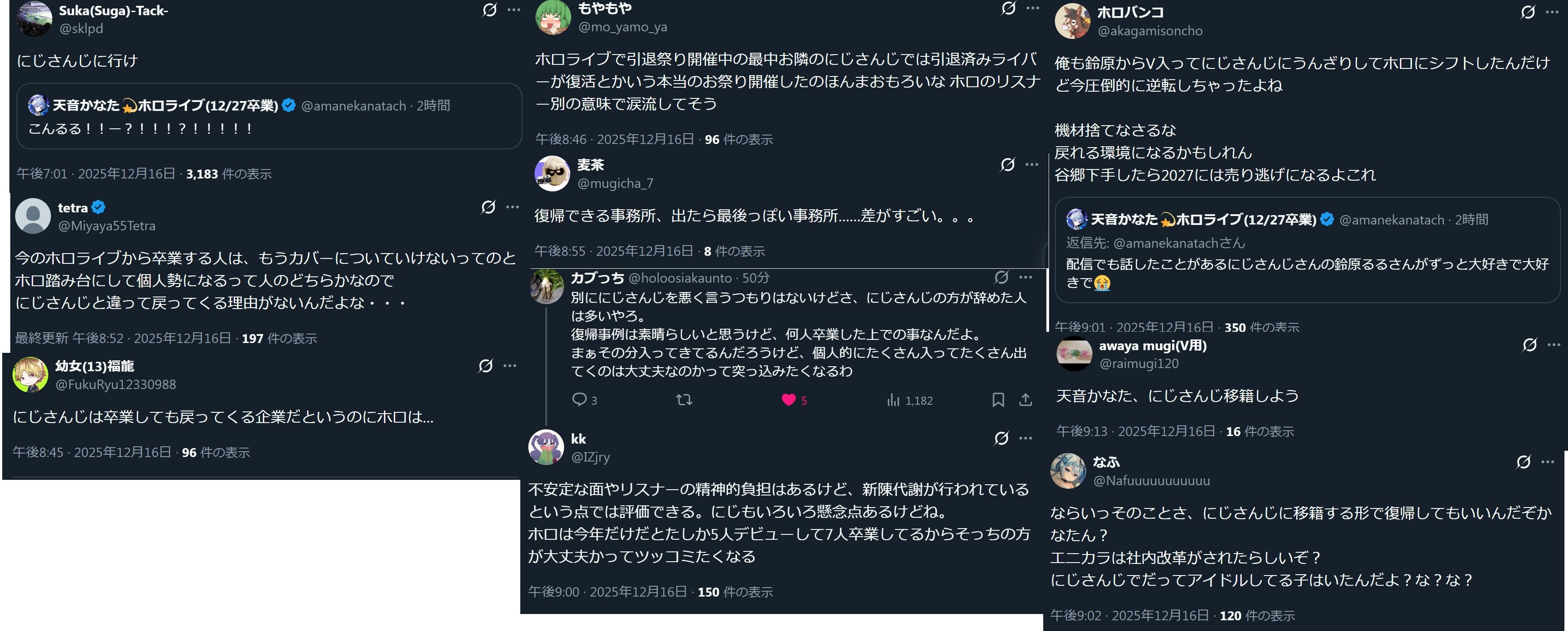
Task: Open more options on Suka(Suga)-Tack-'s post
Action: click(x=514, y=10)
